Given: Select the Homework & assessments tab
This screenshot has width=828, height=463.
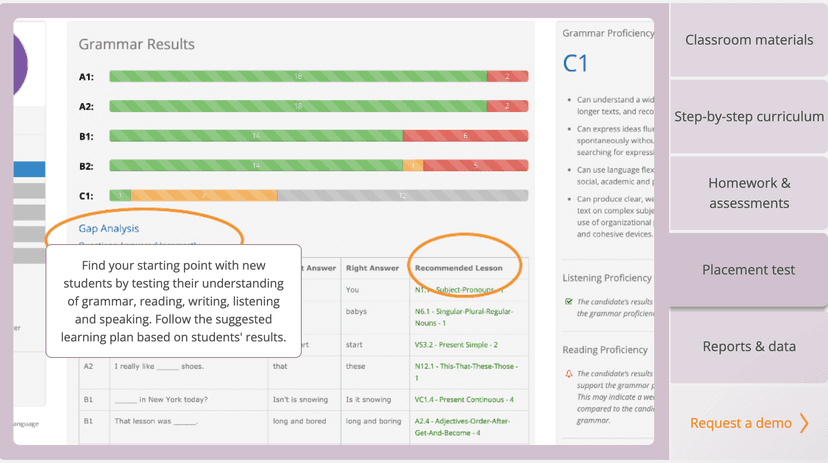Looking at the screenshot, I should [x=748, y=193].
